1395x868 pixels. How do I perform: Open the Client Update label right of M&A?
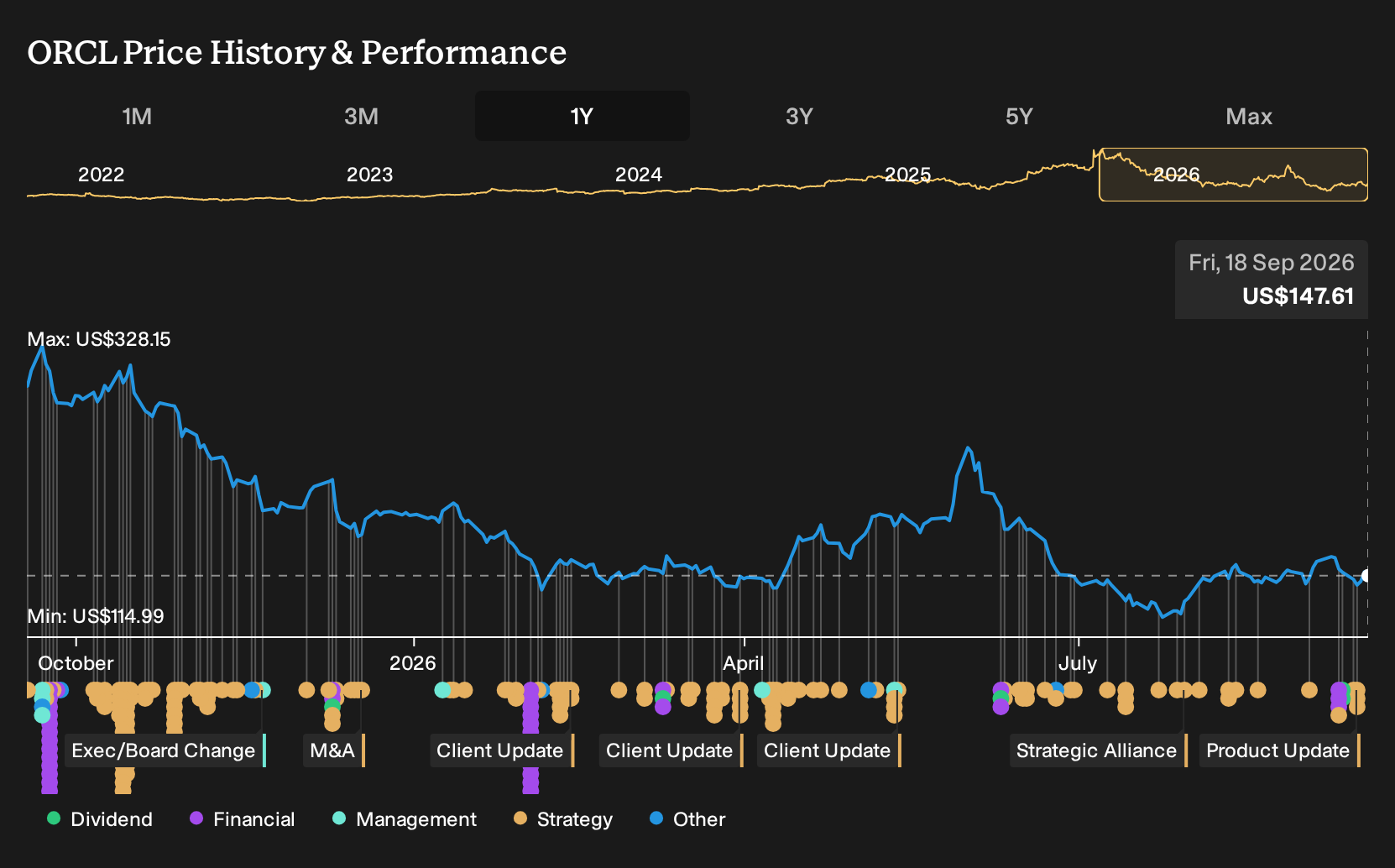(502, 750)
